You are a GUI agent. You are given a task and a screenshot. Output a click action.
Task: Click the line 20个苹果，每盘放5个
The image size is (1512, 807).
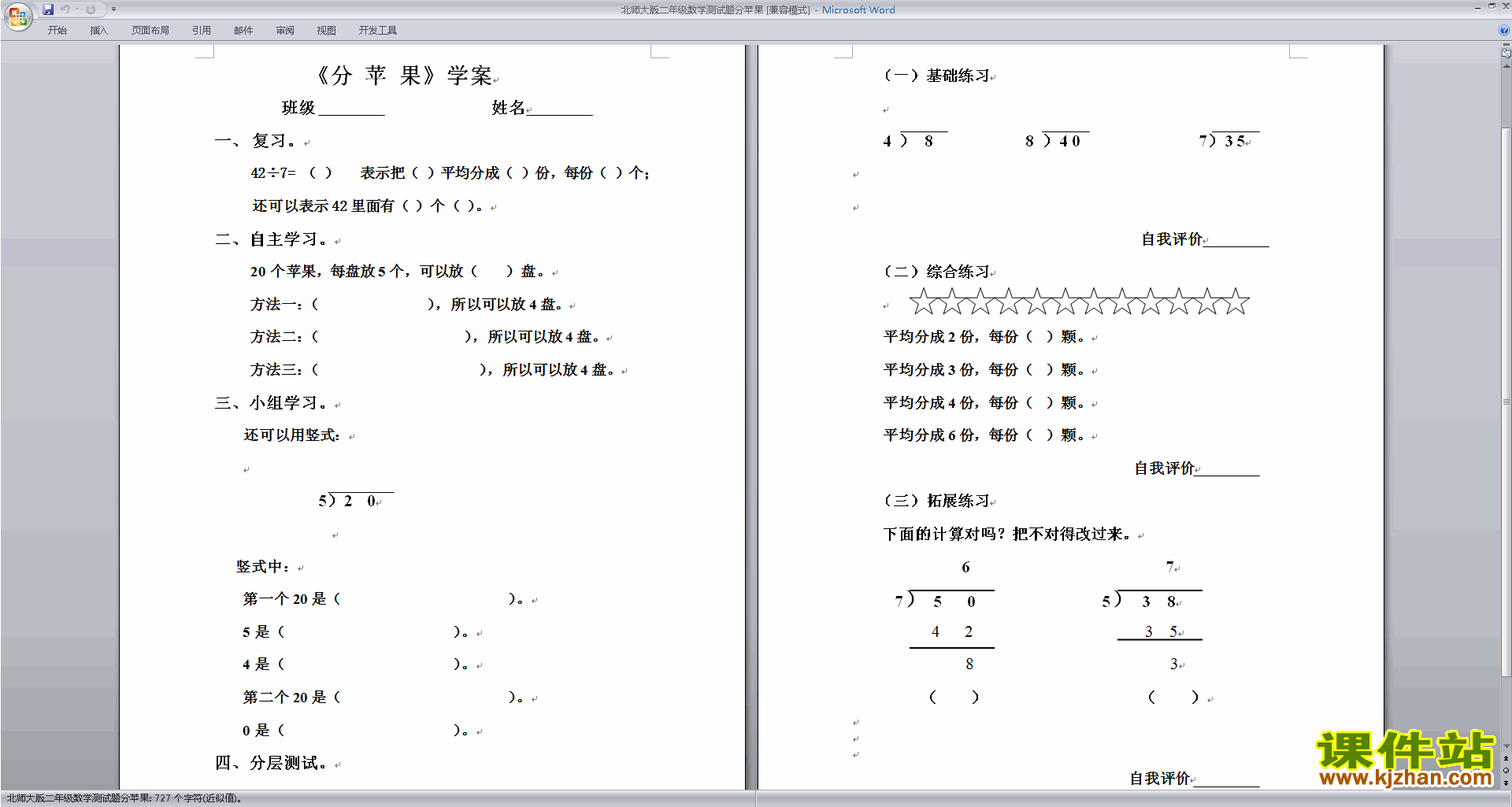(397, 272)
